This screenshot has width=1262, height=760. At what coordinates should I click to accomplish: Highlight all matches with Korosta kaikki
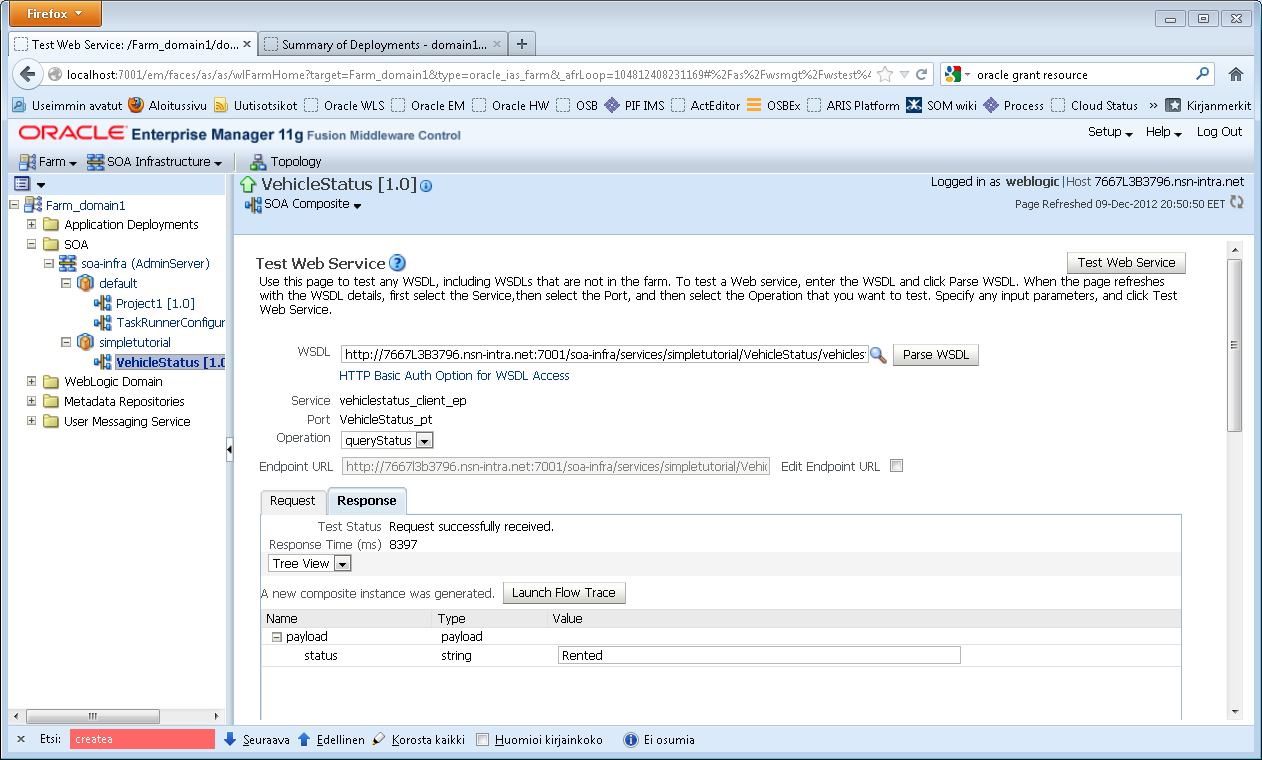pos(417,740)
